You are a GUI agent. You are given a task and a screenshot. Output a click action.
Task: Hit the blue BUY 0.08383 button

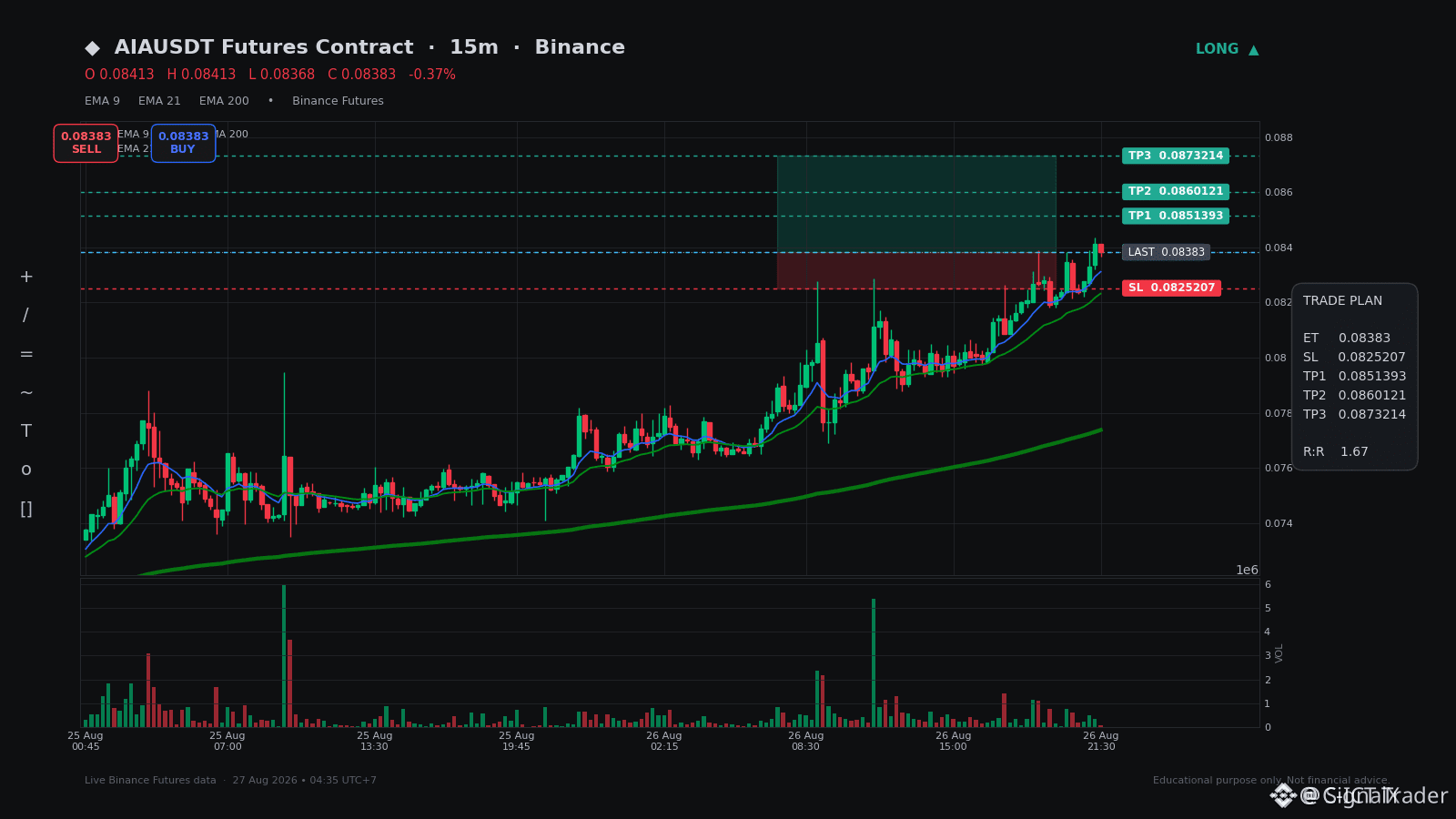(183, 143)
